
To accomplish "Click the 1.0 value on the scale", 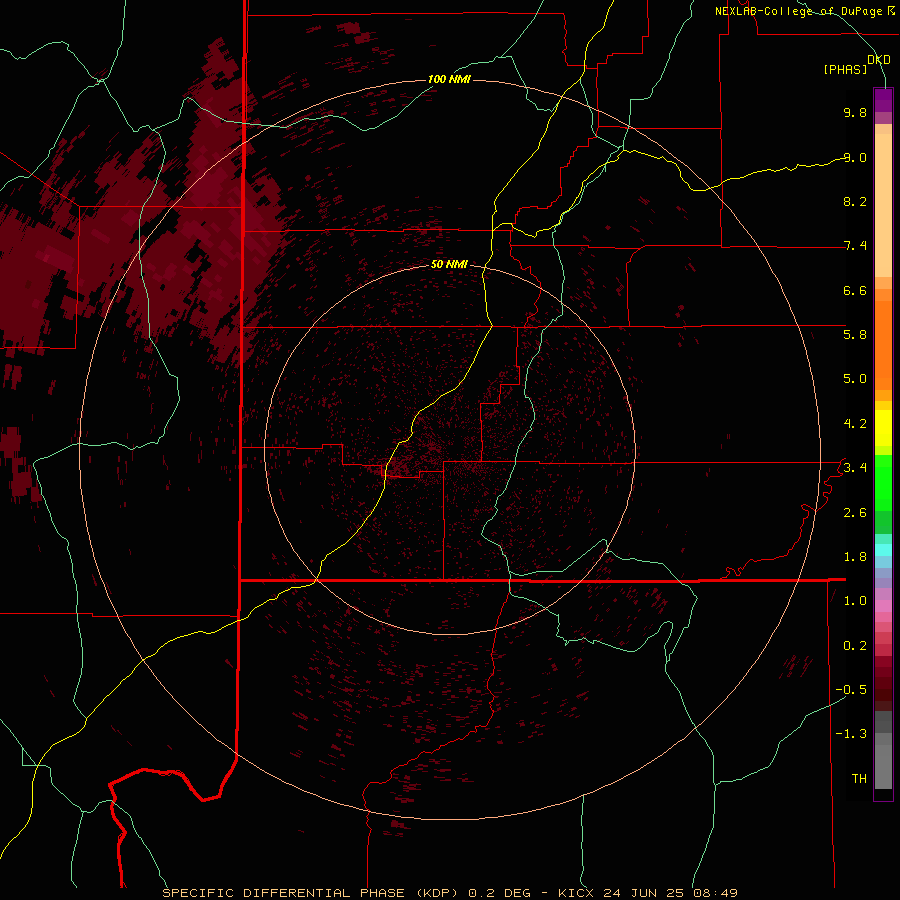I will click(x=855, y=601).
